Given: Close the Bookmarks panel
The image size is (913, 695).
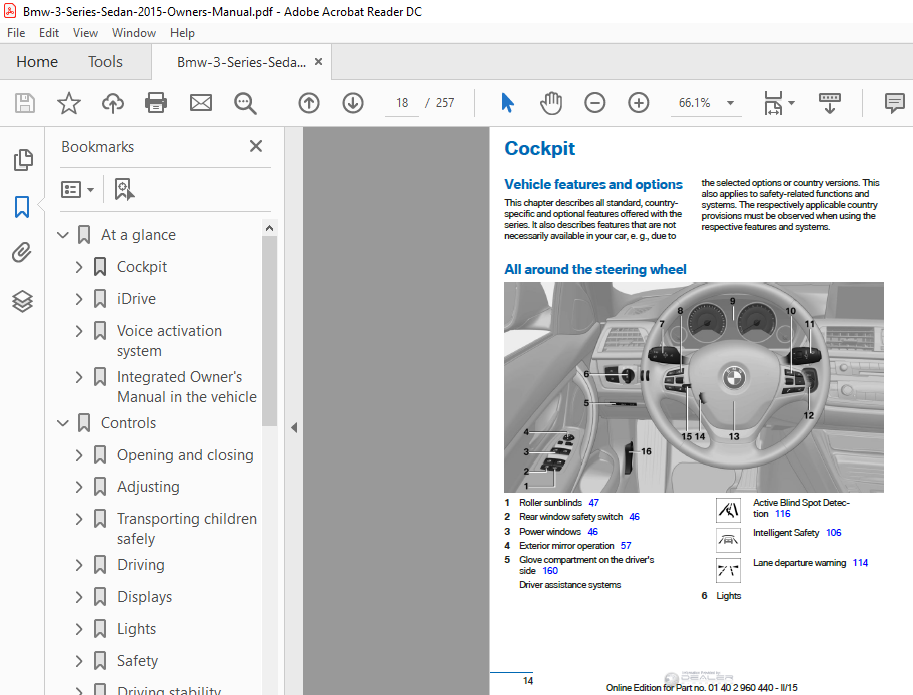Looking at the screenshot, I should [x=256, y=146].
